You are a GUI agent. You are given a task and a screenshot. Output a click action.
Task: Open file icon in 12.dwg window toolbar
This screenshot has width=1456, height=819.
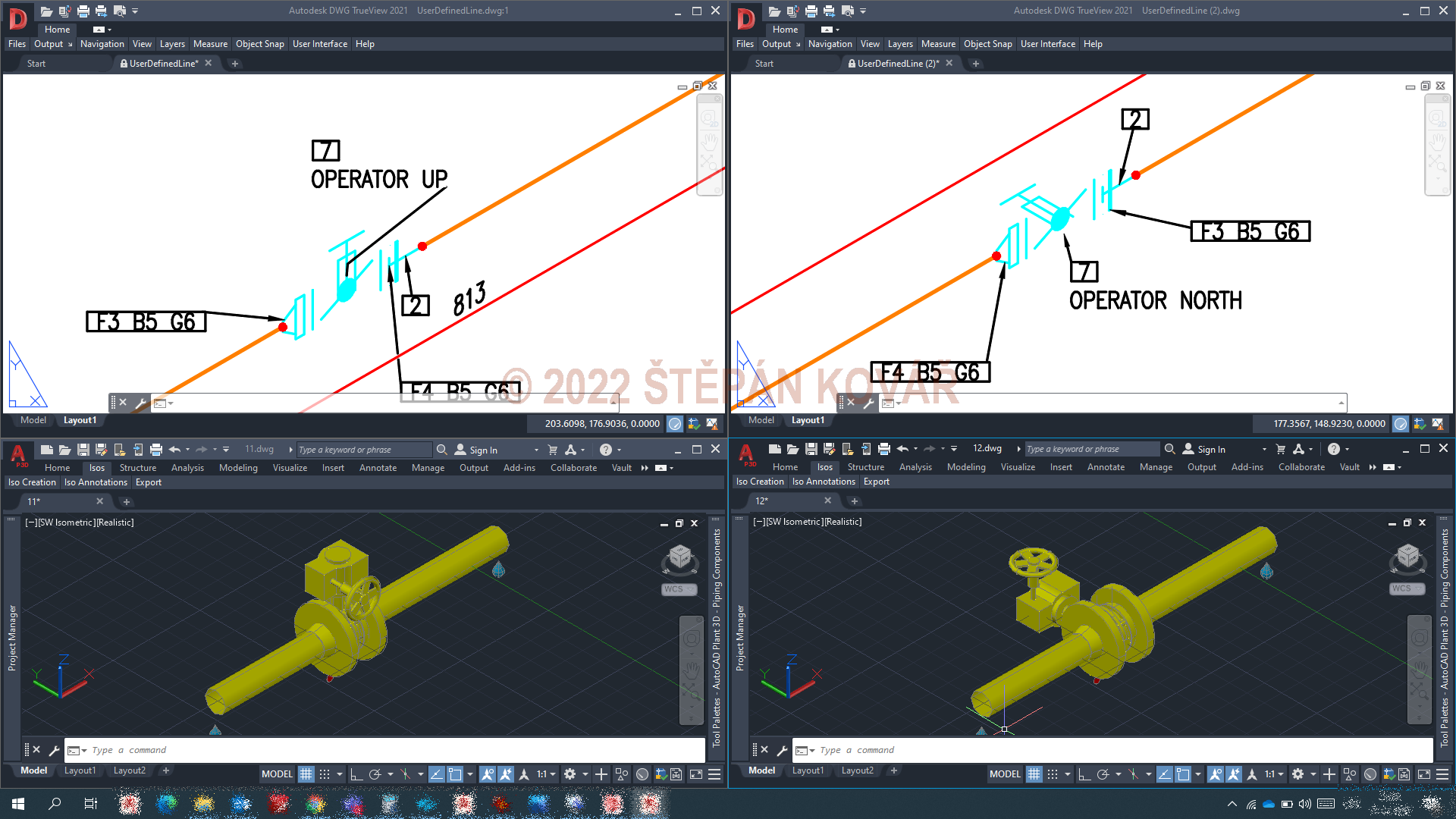coord(792,449)
